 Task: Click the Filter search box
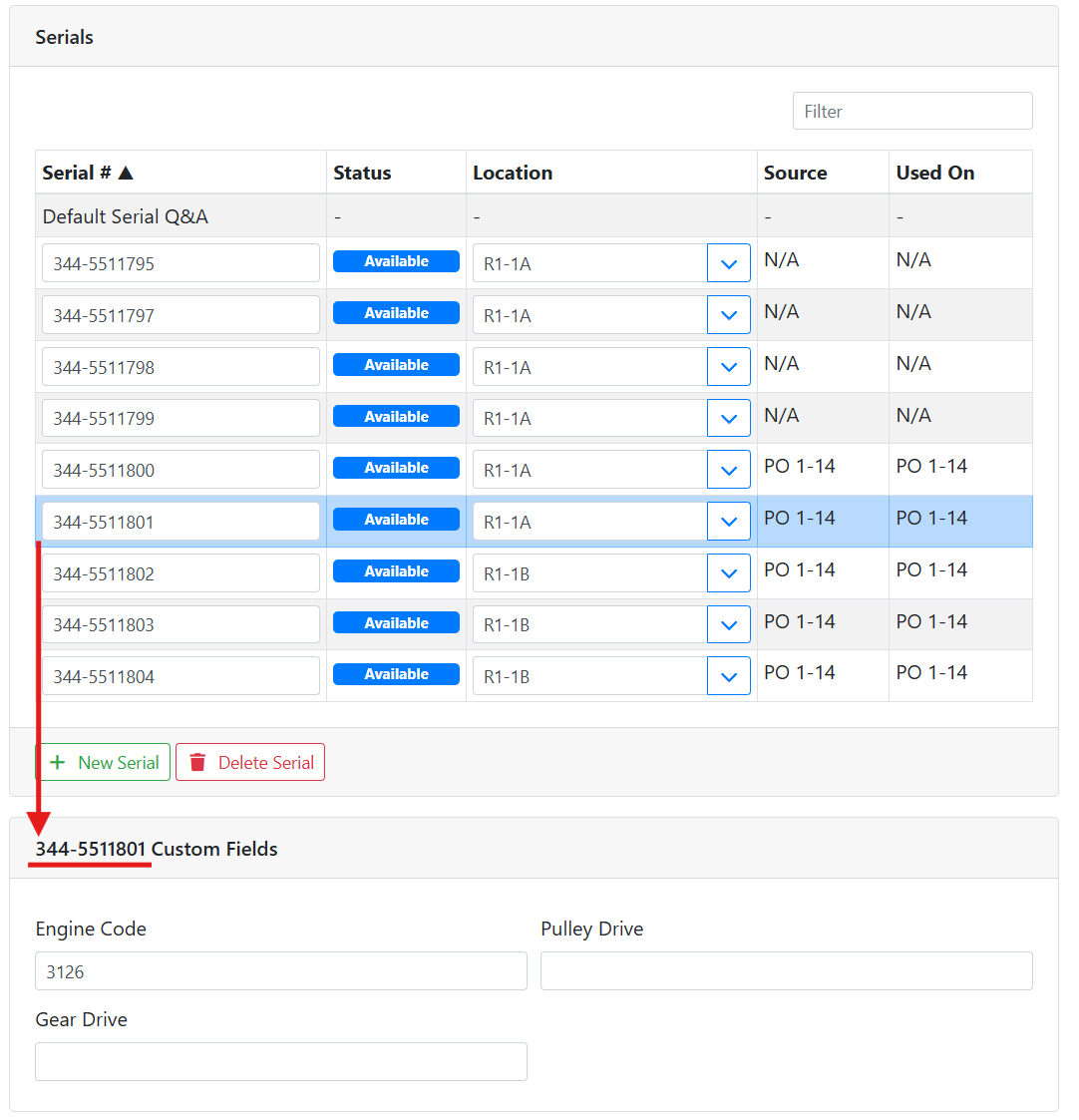(x=911, y=111)
